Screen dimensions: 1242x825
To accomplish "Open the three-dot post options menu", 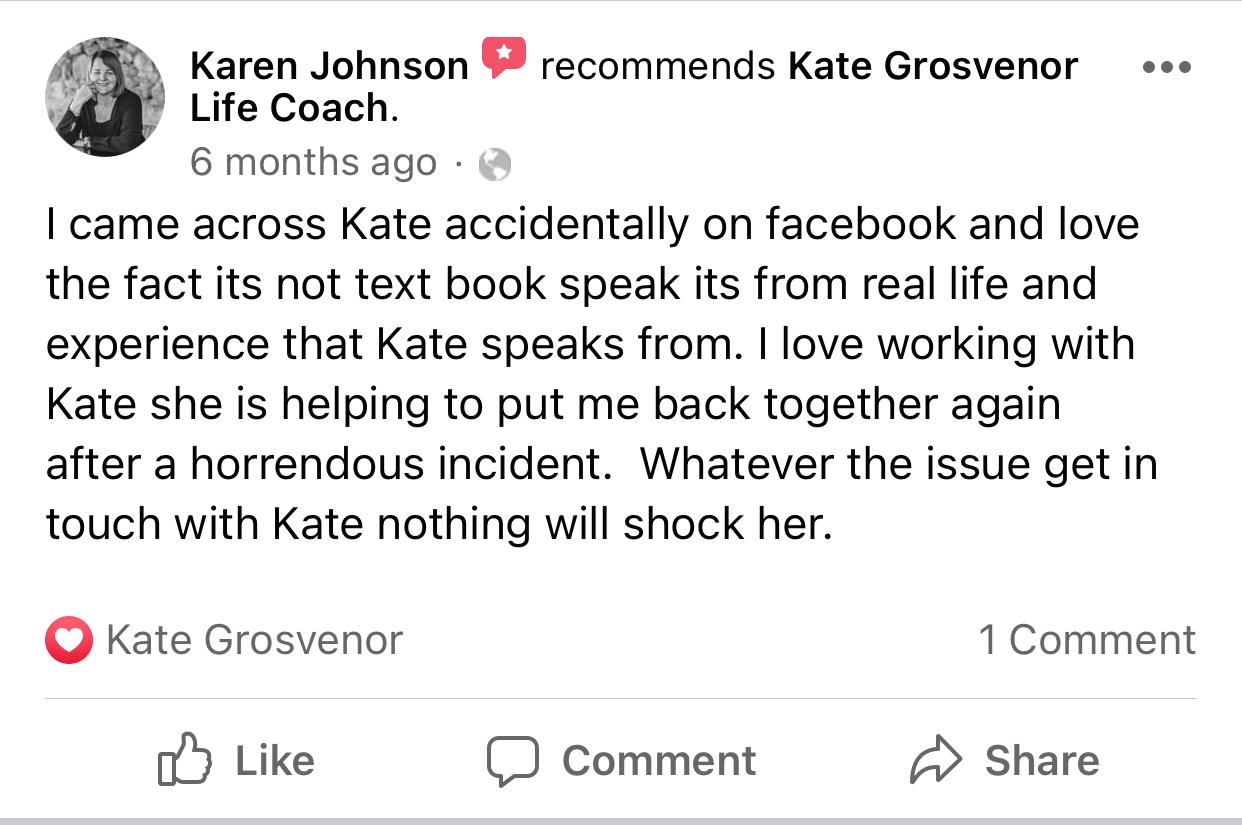I will 1166,68.
